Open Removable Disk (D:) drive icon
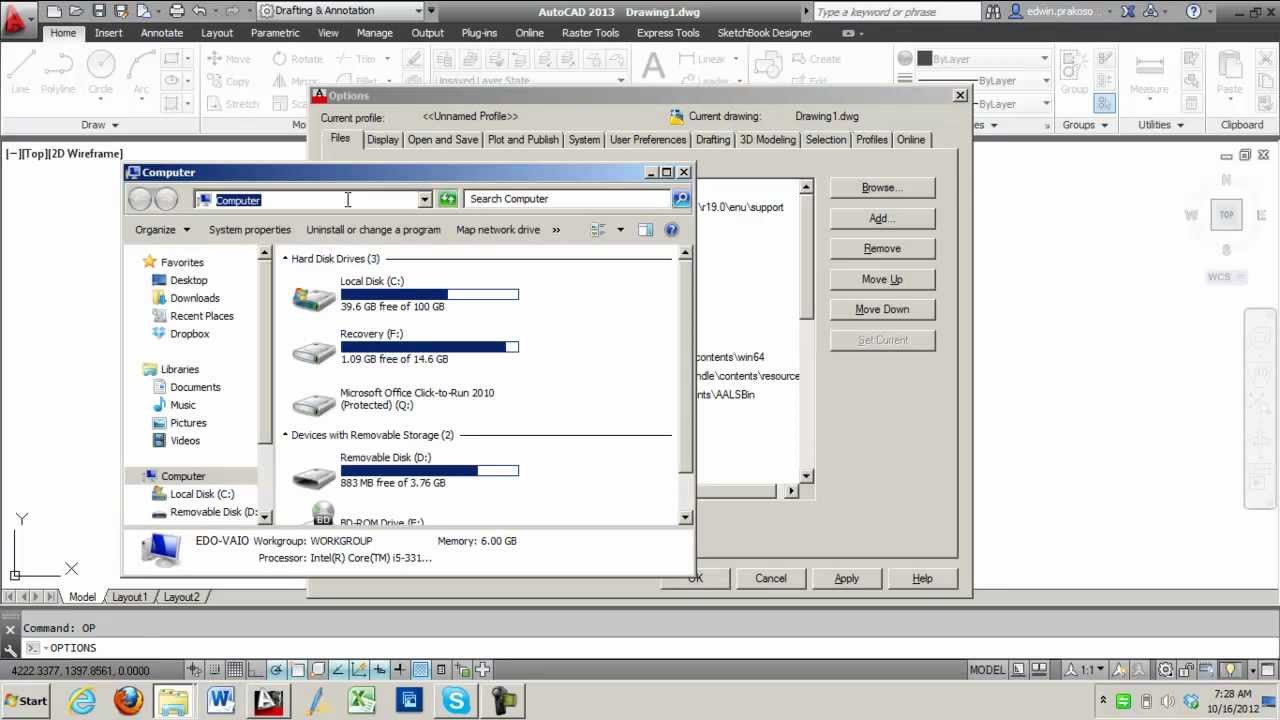This screenshot has width=1280, height=720. point(313,475)
